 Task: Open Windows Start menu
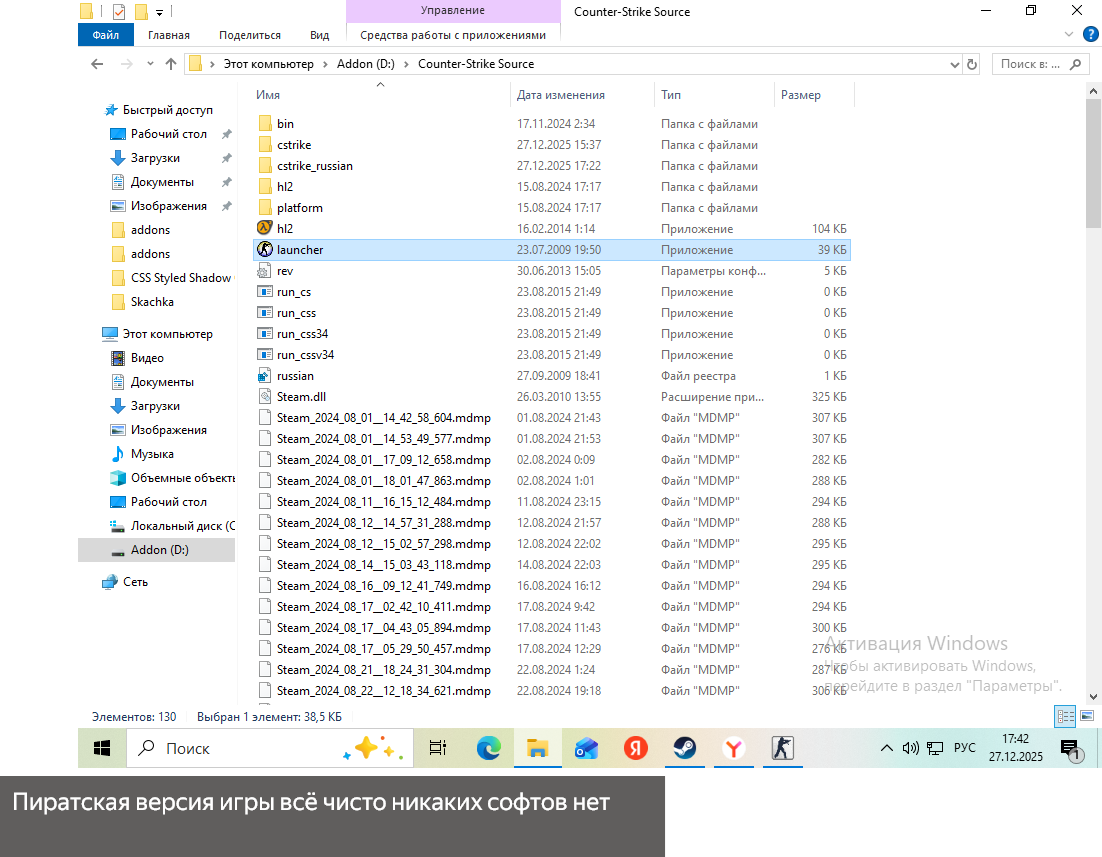(x=102, y=748)
